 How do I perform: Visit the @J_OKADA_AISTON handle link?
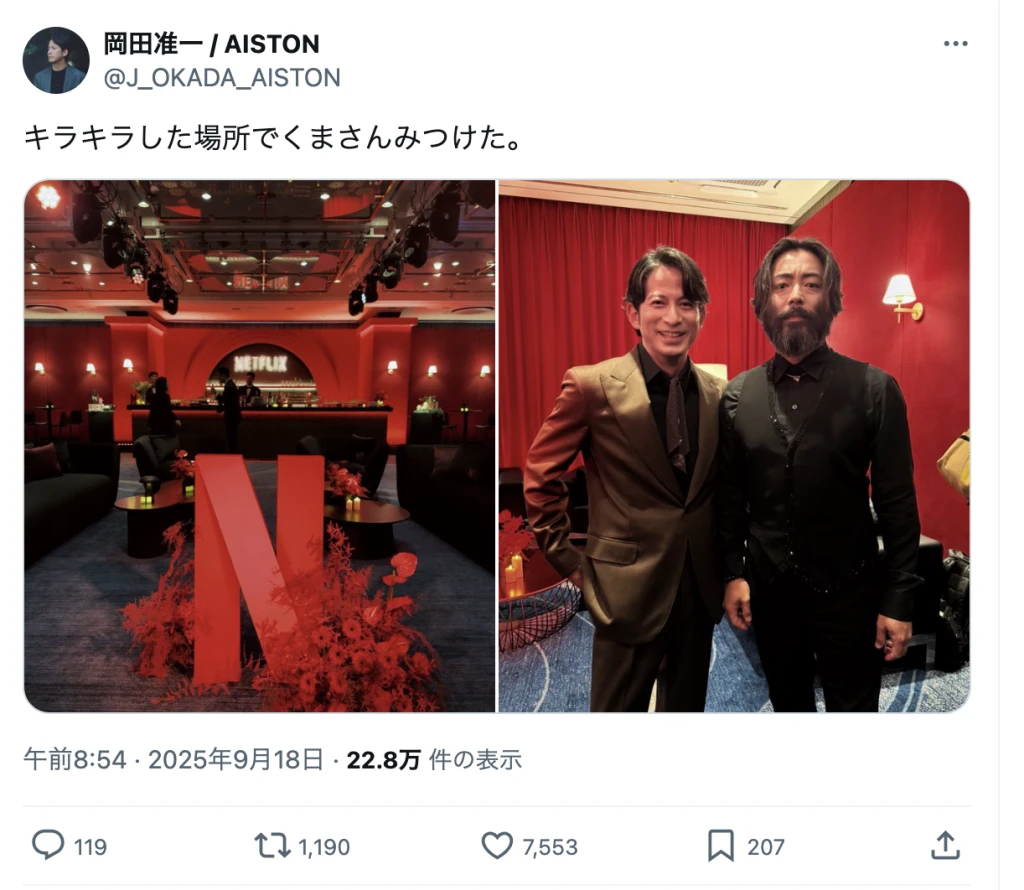click(222, 78)
